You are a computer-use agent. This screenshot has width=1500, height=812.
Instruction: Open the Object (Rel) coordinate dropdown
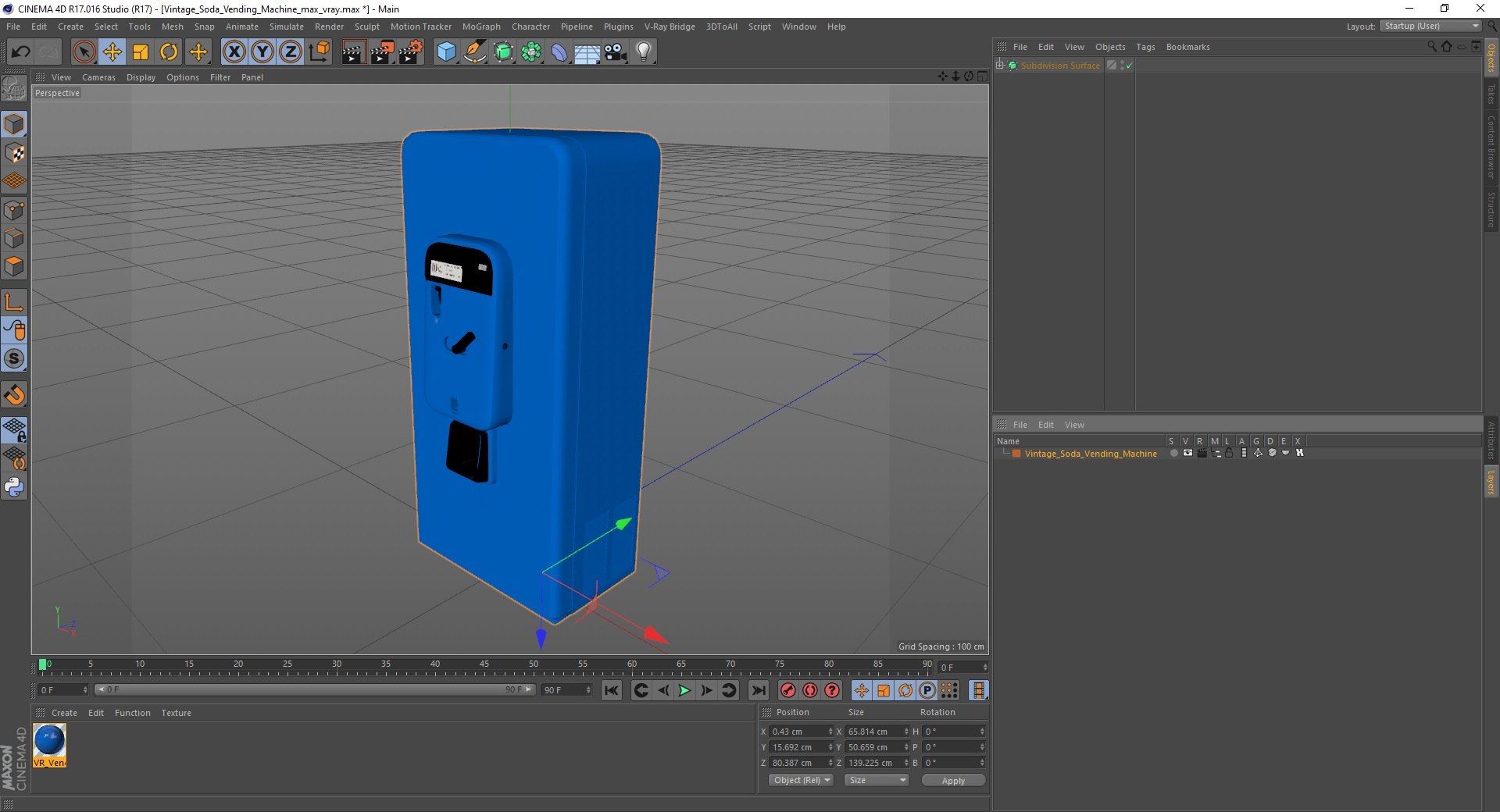801,780
